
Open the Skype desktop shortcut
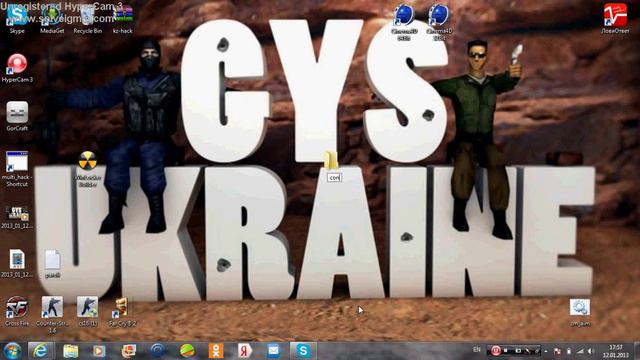coord(17,20)
